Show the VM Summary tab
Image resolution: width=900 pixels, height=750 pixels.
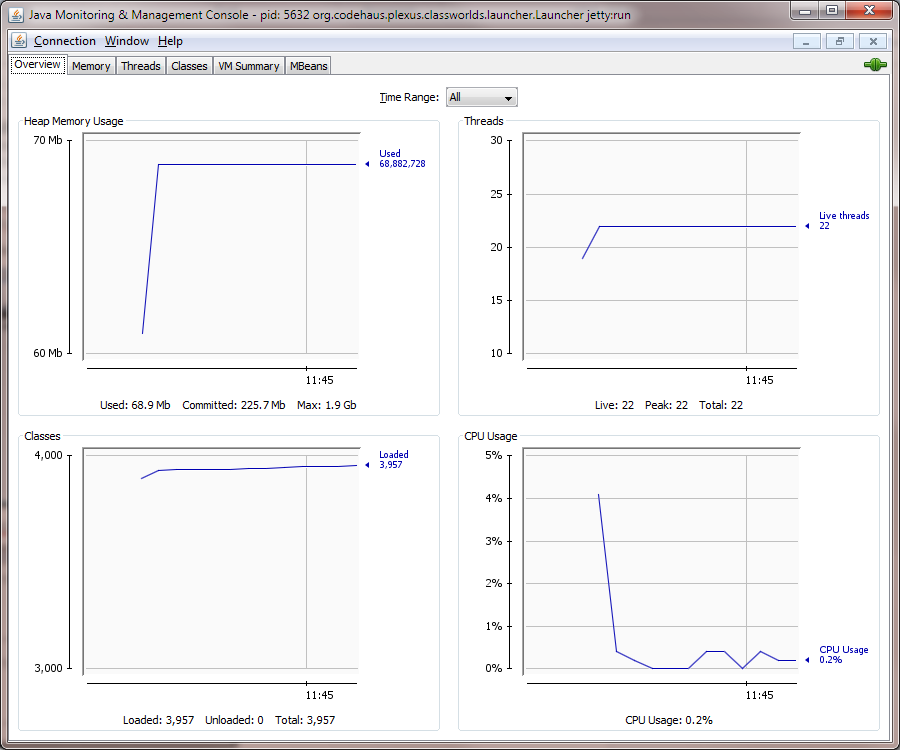click(249, 66)
